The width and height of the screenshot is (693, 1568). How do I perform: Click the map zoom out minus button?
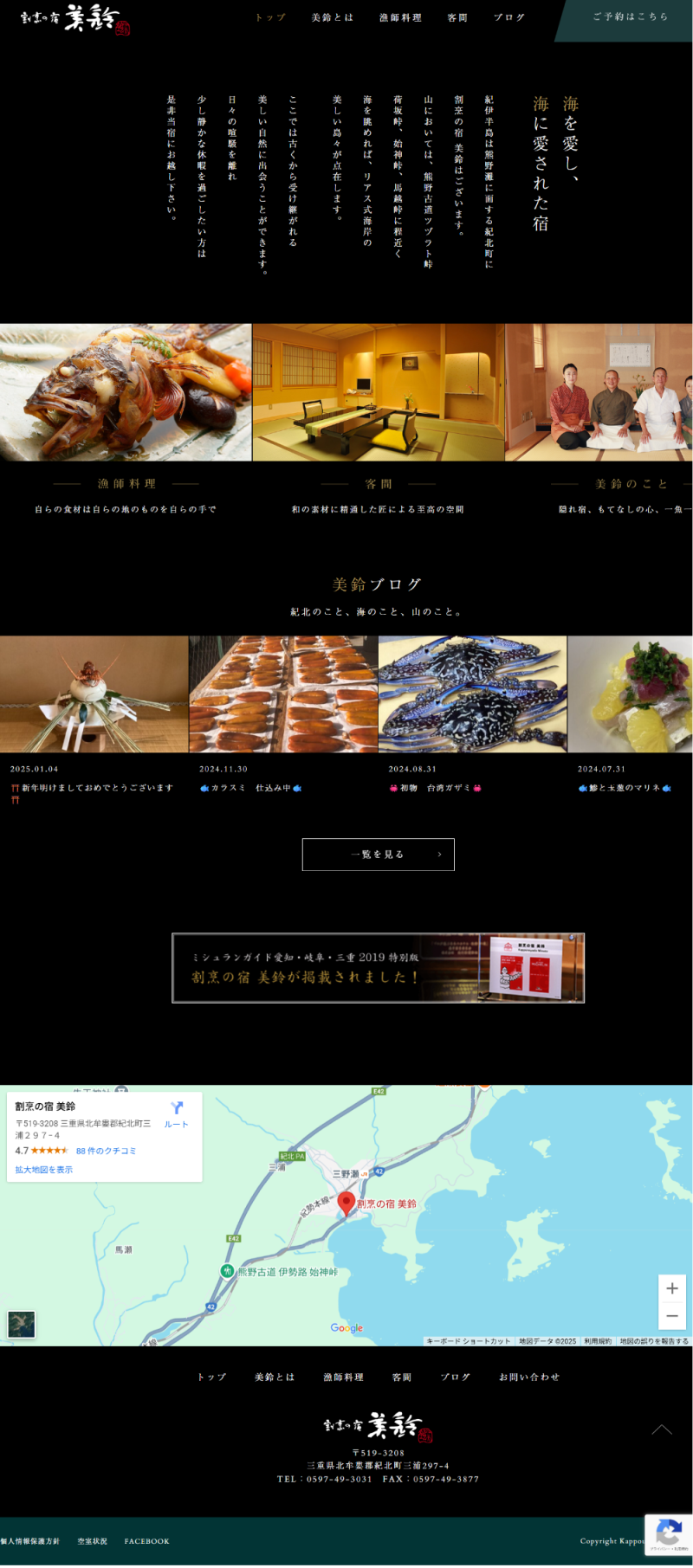(x=671, y=1315)
